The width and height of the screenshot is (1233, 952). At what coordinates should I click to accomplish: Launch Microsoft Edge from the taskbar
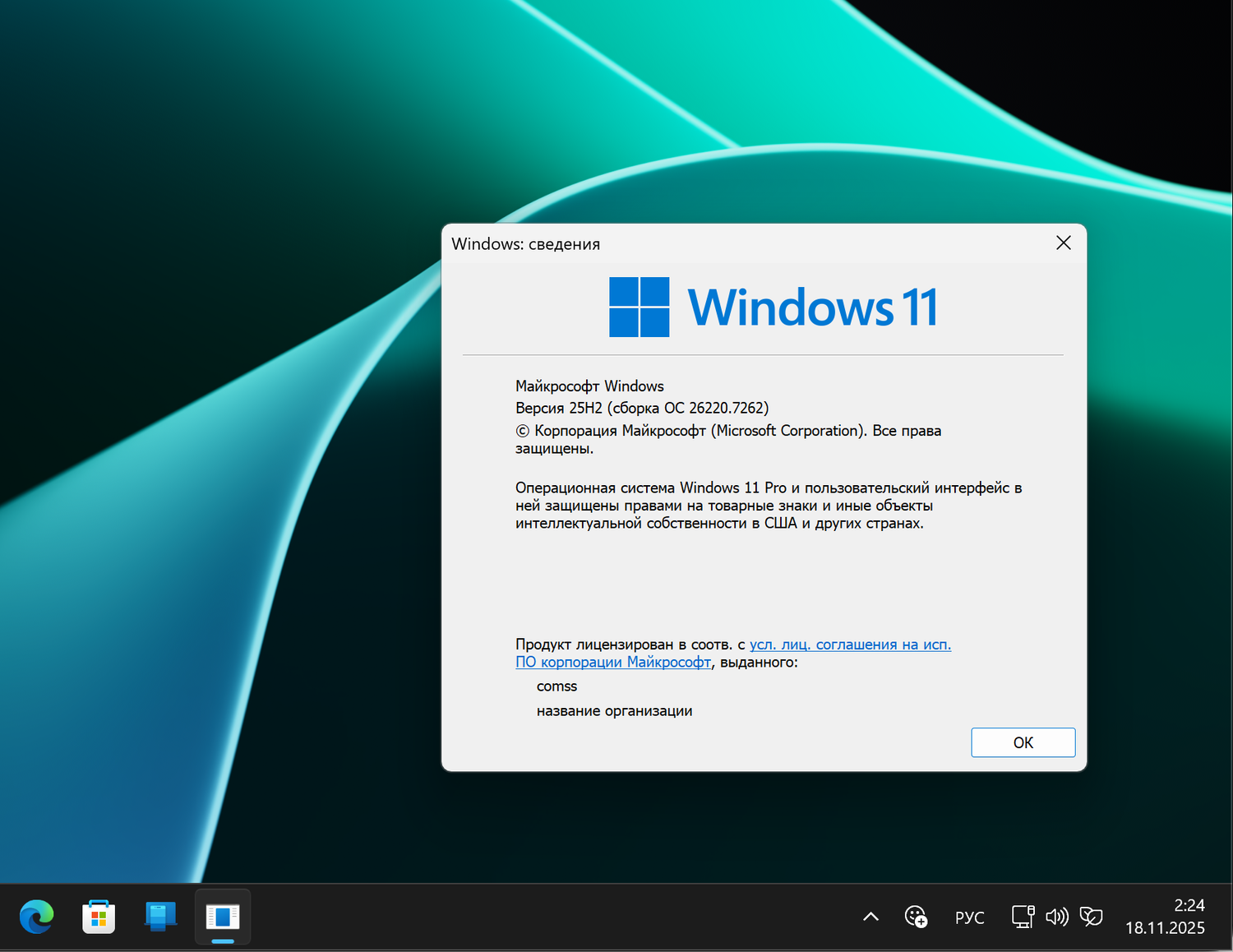[x=36, y=916]
